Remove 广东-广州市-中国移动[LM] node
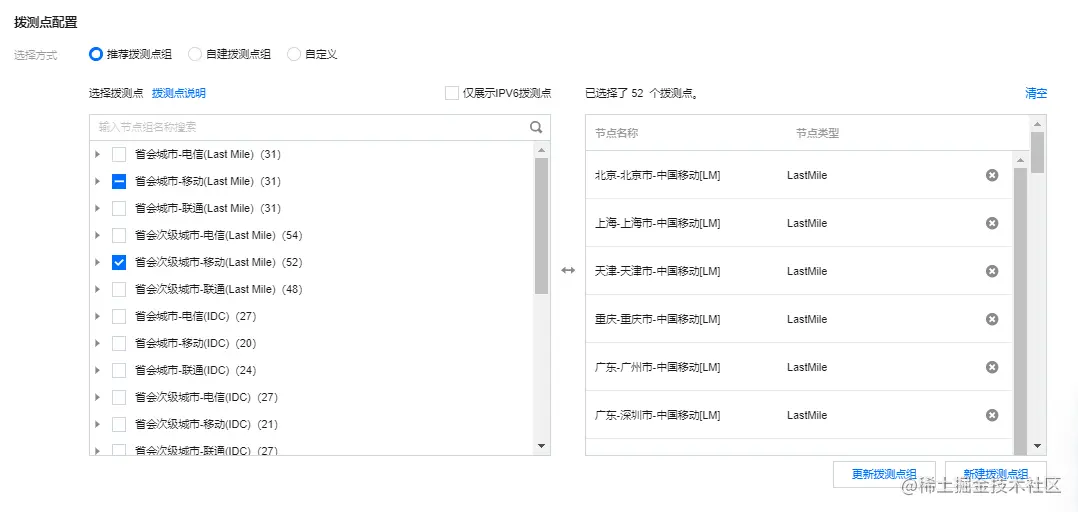This screenshot has width=1078, height=512. [x=992, y=367]
